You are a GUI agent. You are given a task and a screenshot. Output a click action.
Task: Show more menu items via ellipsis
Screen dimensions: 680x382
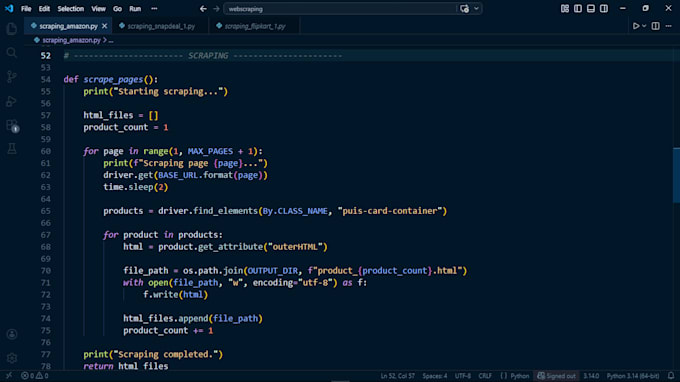(x=154, y=9)
